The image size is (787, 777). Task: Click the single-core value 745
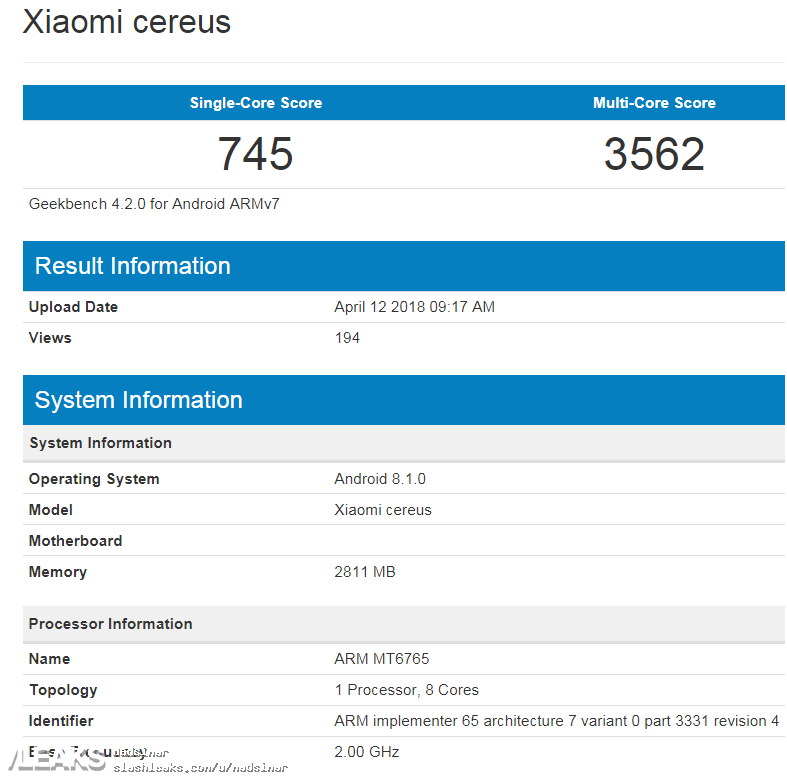(255, 154)
